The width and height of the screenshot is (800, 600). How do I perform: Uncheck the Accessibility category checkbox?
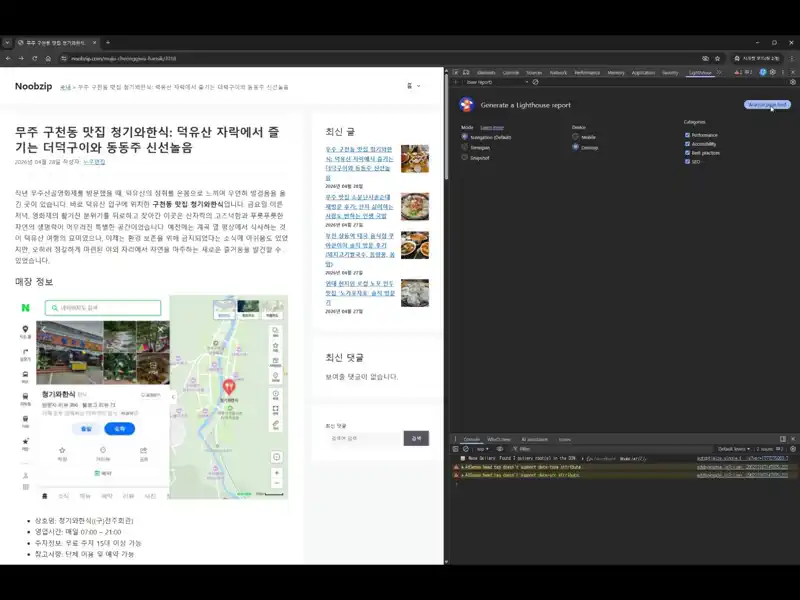pos(686,145)
